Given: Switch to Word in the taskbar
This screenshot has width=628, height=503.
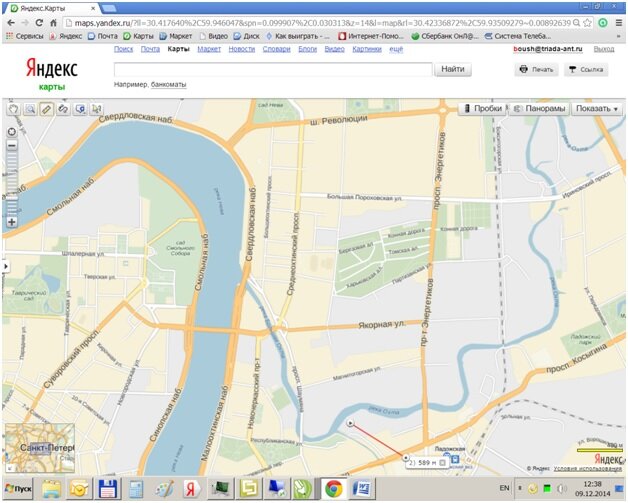Looking at the screenshot, I should point(362,489).
